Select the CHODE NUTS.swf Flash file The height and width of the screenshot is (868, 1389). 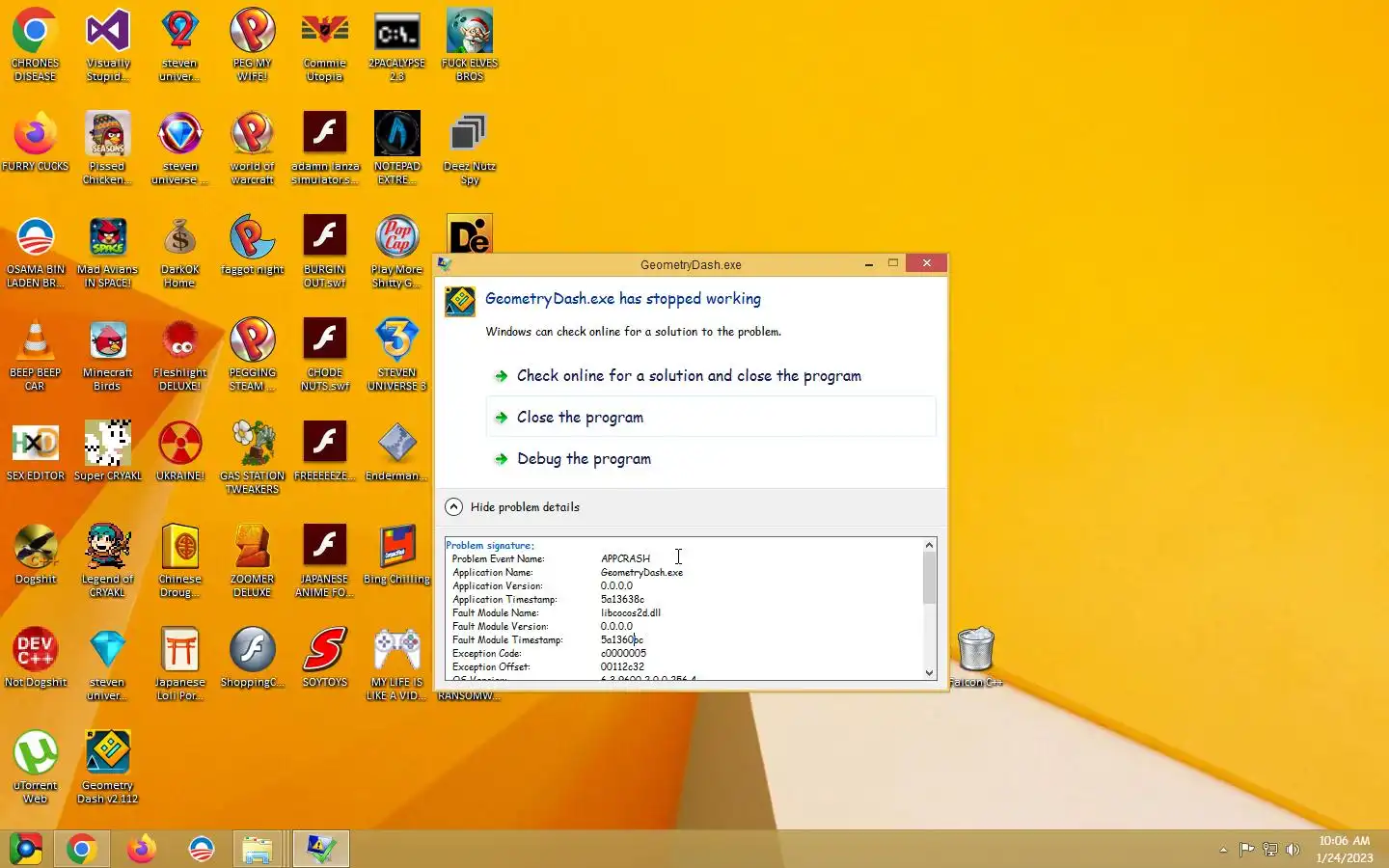pyautogui.click(x=324, y=354)
